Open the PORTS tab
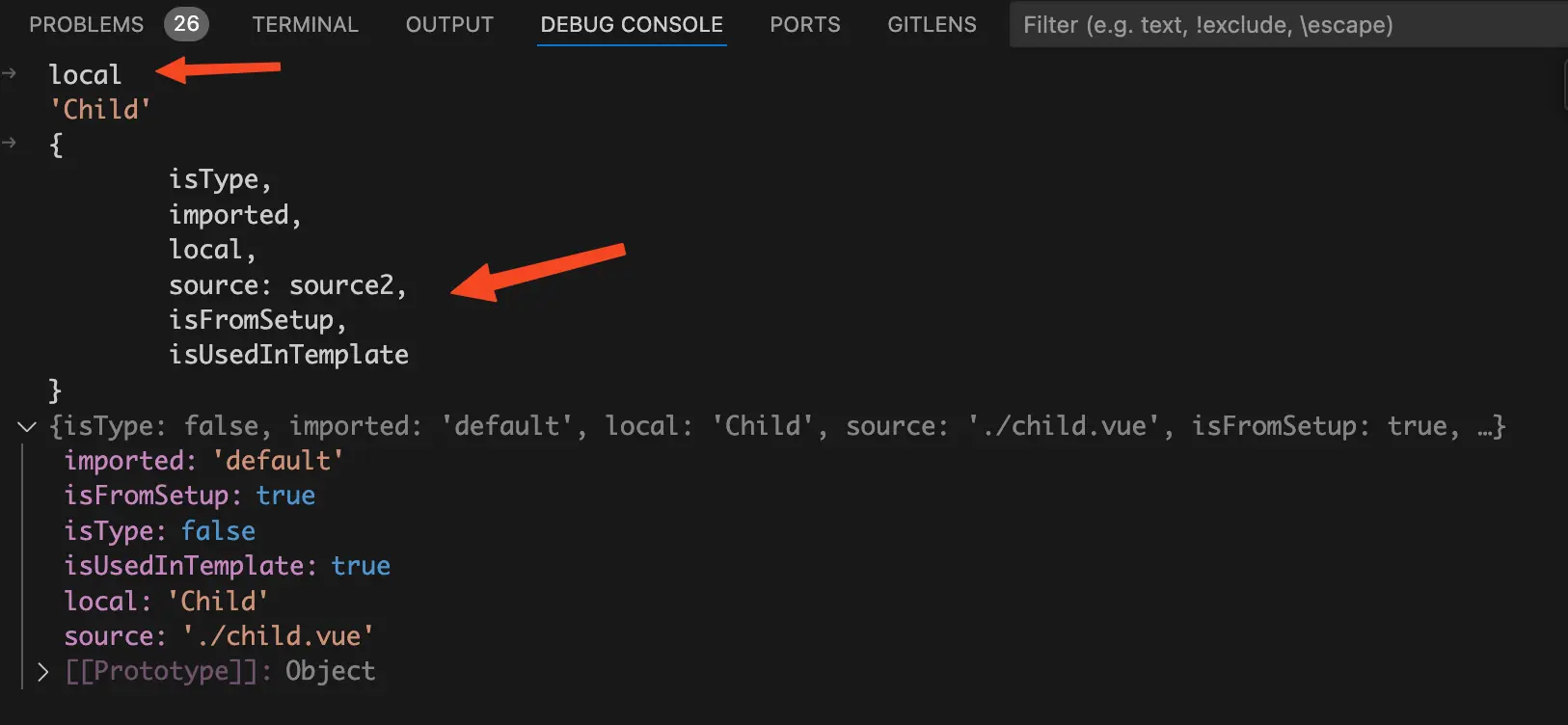1568x725 pixels. tap(805, 24)
